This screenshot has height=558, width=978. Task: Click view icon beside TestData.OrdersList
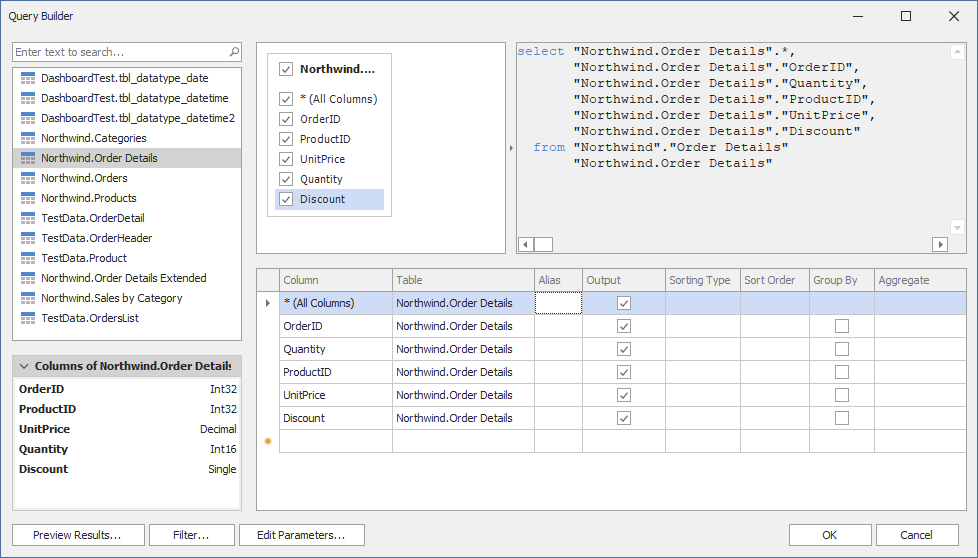[x=28, y=318]
